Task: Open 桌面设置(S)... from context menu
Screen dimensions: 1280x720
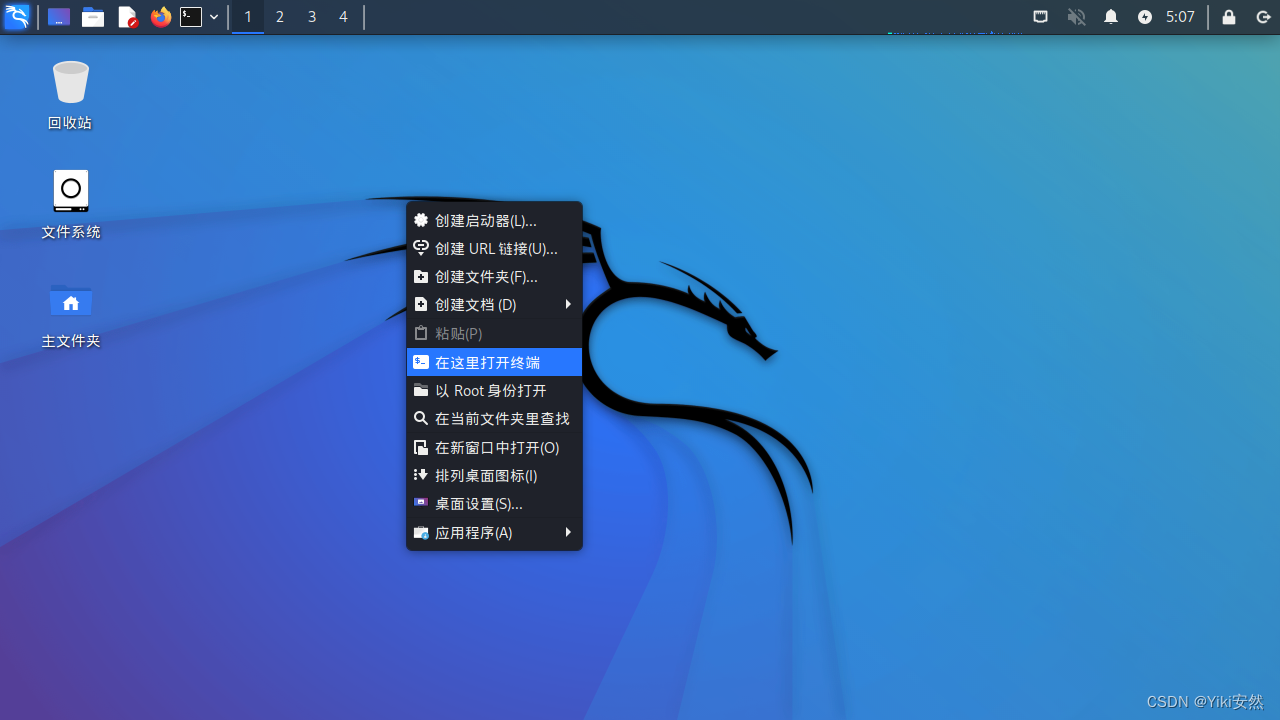Action: point(494,503)
